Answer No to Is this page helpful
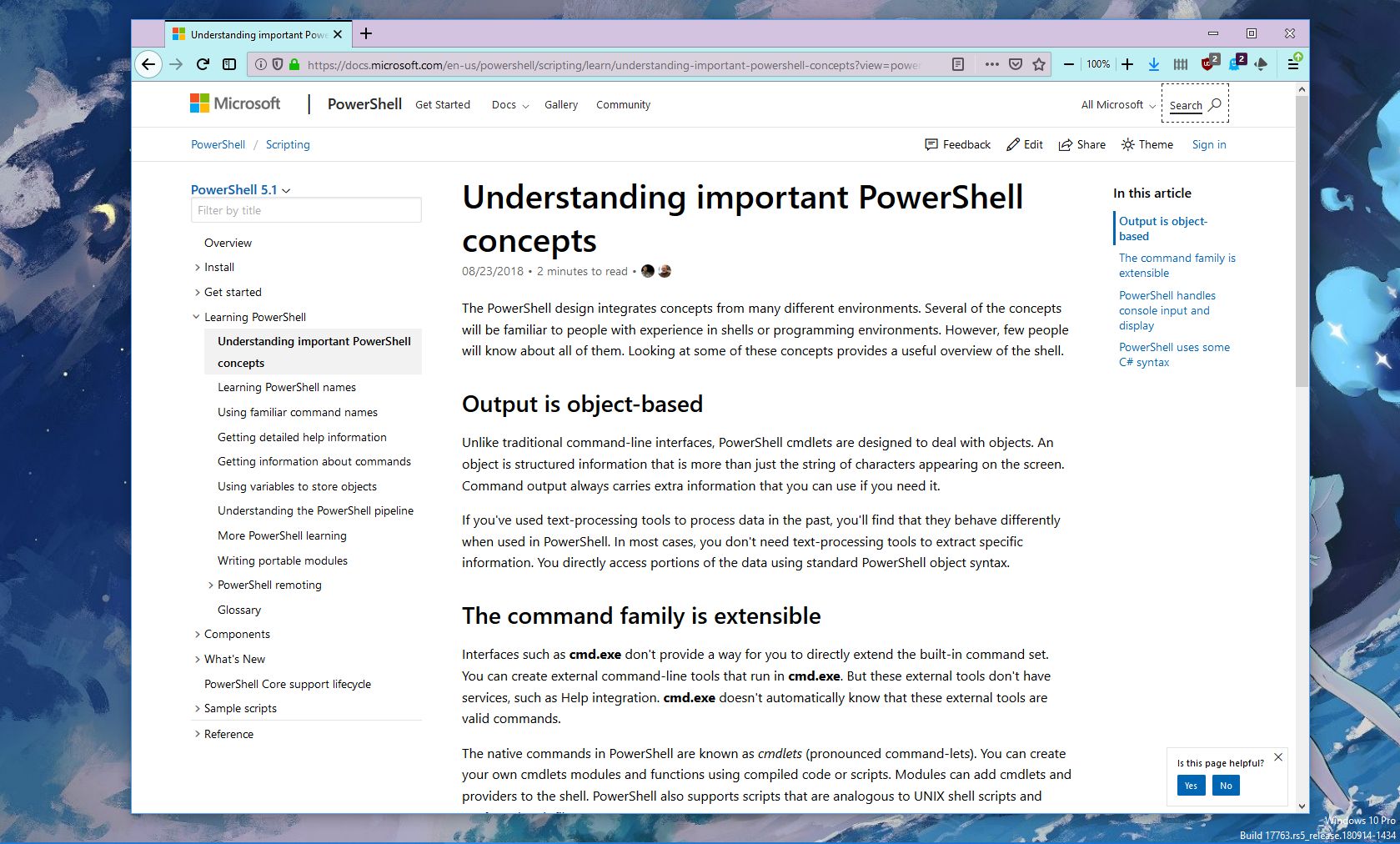Image resolution: width=1400 pixels, height=844 pixels. [1226, 786]
